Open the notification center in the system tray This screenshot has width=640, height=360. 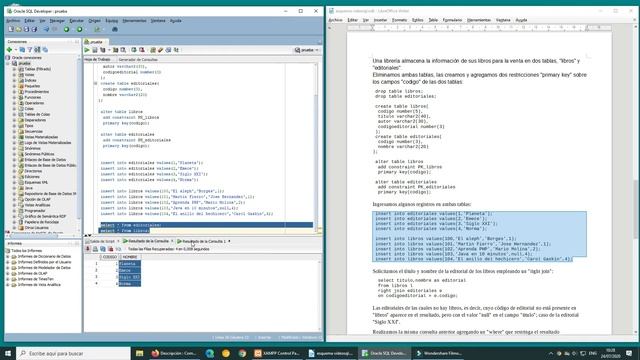tap(629, 353)
